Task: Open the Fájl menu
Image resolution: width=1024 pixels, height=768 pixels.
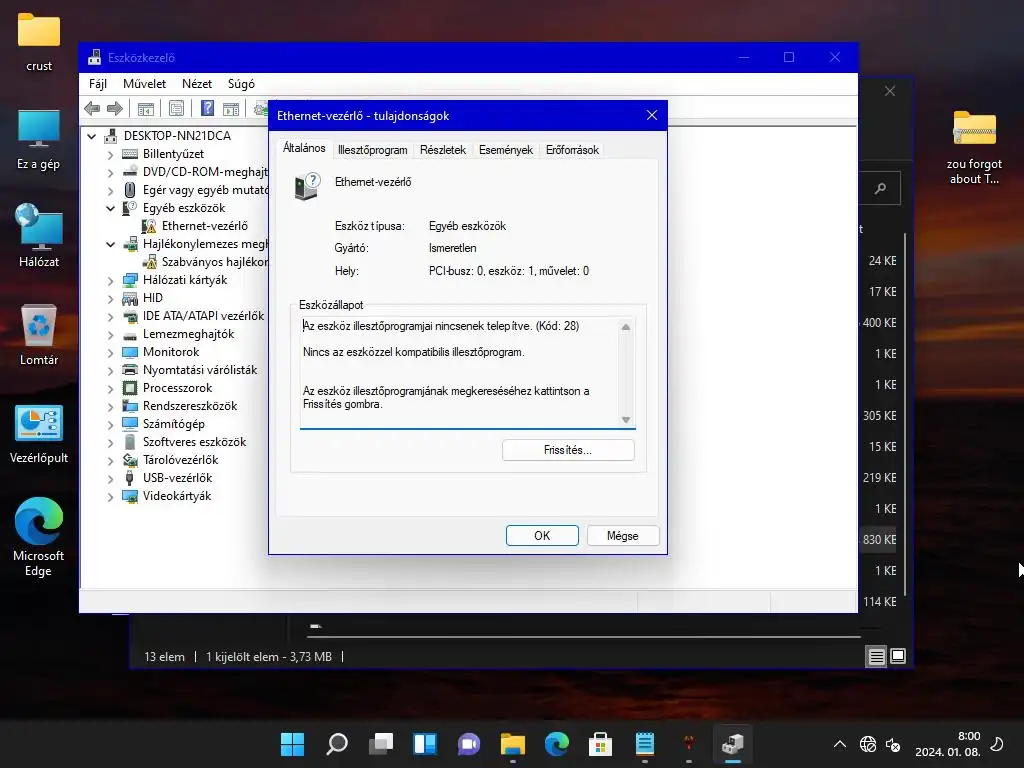Action: pos(97,84)
